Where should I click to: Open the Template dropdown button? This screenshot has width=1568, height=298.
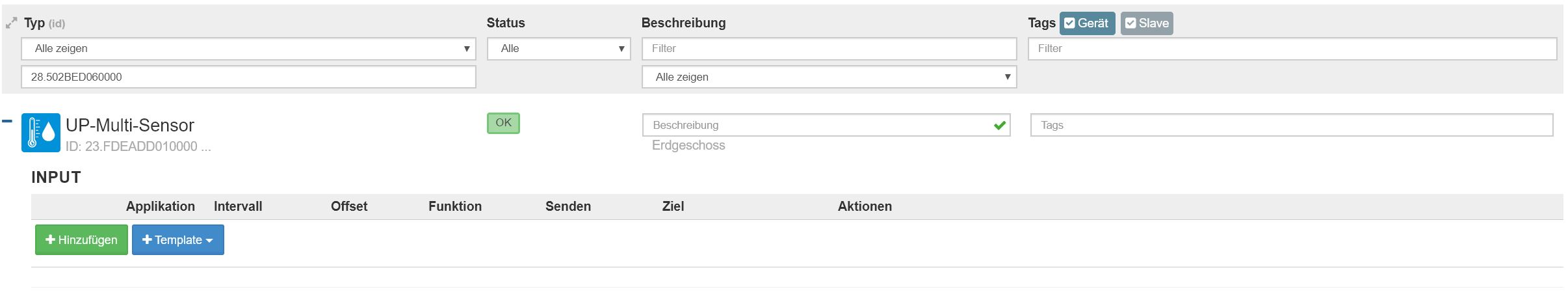tap(178, 239)
